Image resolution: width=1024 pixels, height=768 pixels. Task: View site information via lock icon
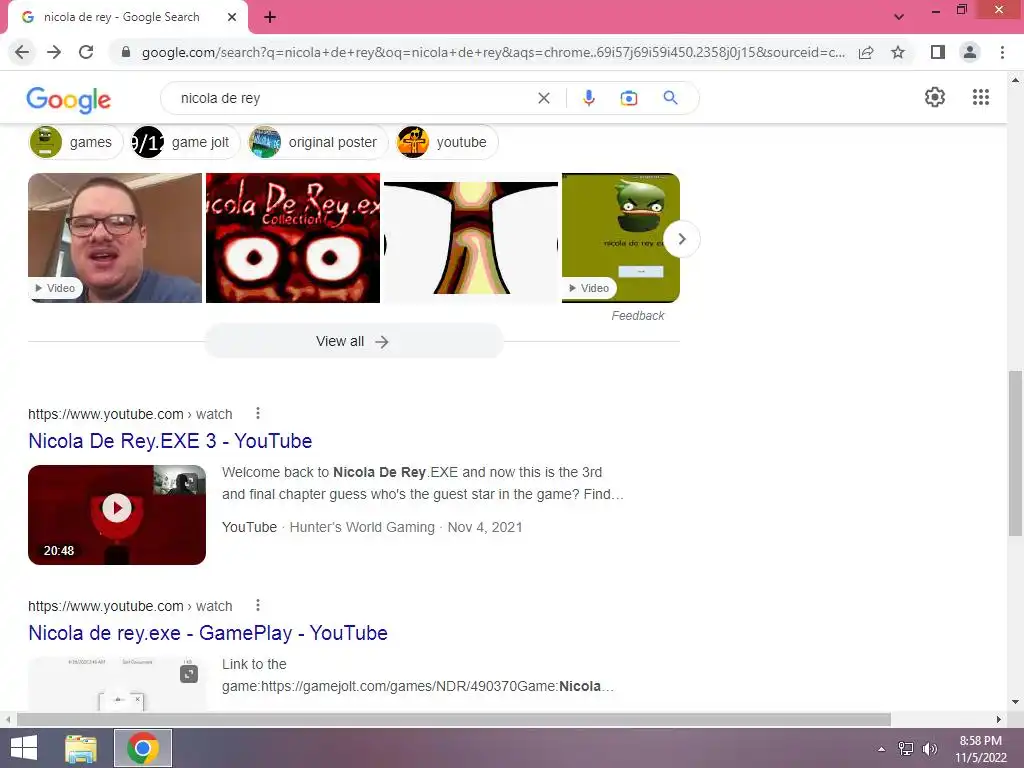[126, 52]
